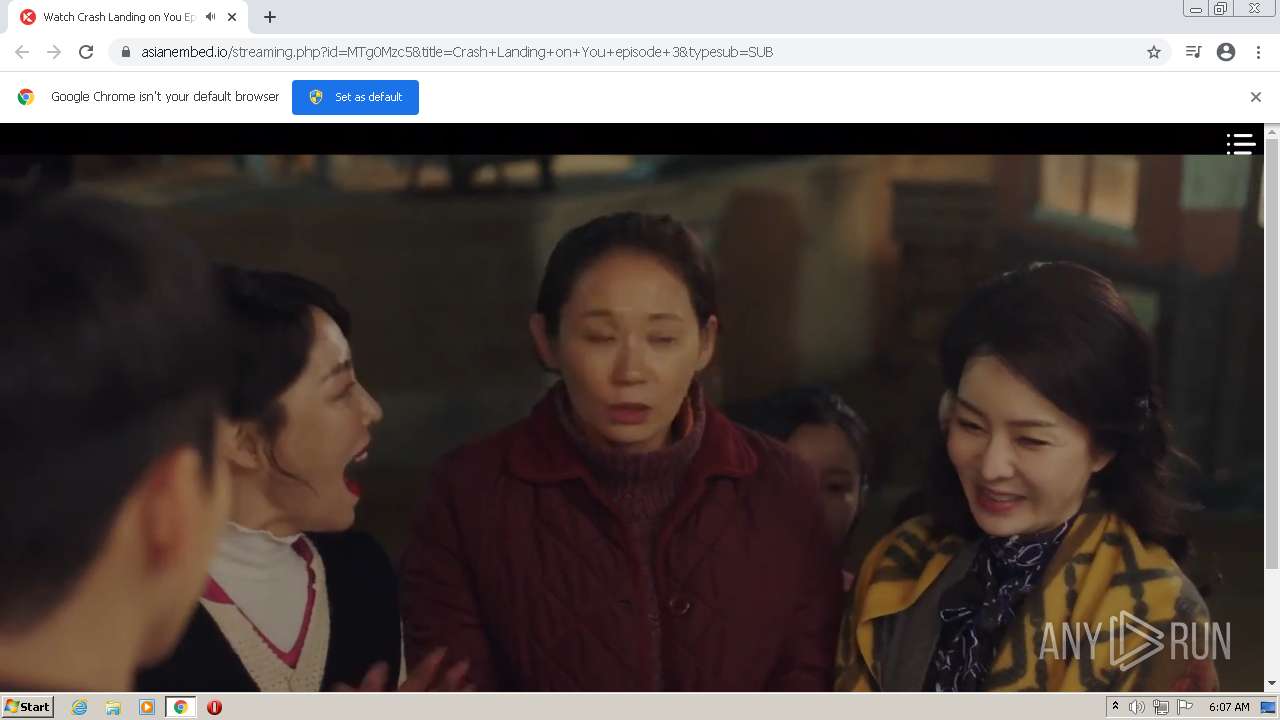Screen dimensions: 1280x720
Task: Open network connection tray icon
Action: 1161,707
